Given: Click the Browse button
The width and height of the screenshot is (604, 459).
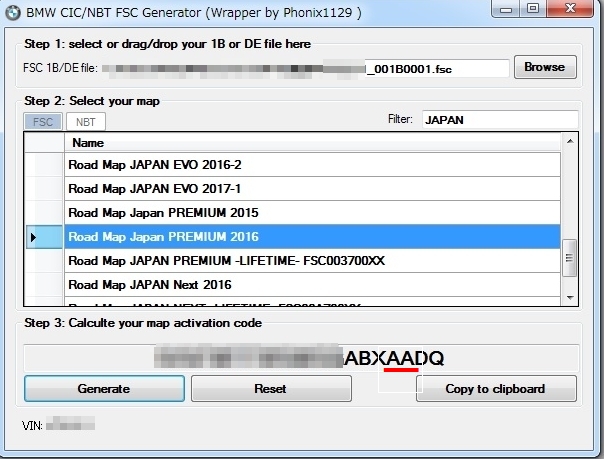Looking at the screenshot, I should (x=545, y=67).
